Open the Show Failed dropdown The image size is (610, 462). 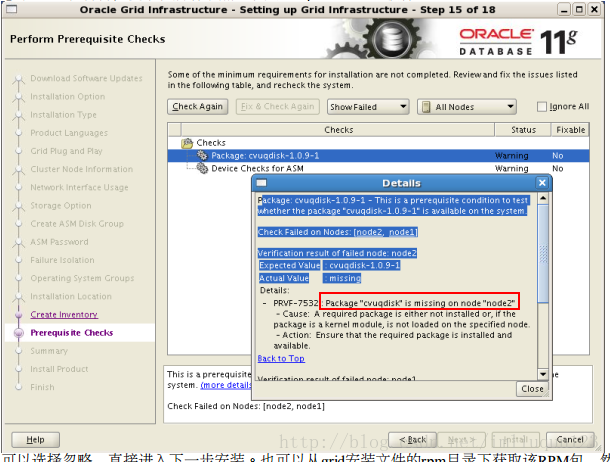click(368, 107)
